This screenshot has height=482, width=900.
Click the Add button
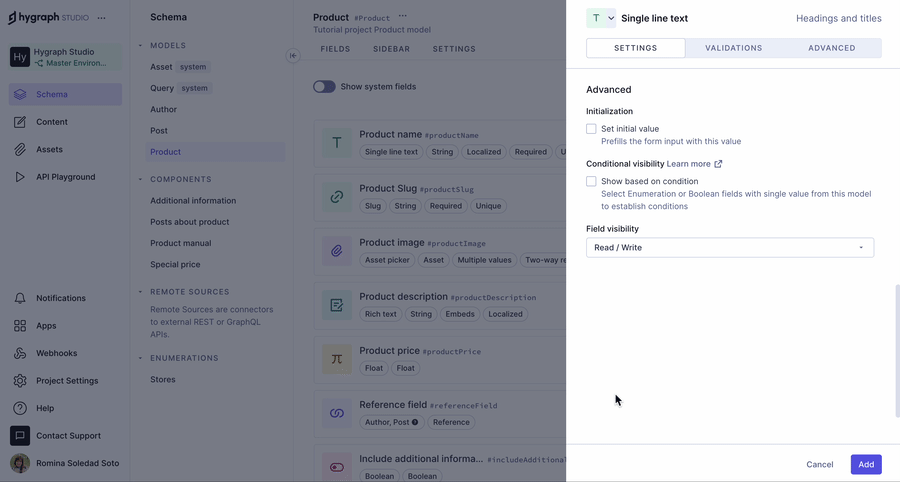(x=865, y=464)
